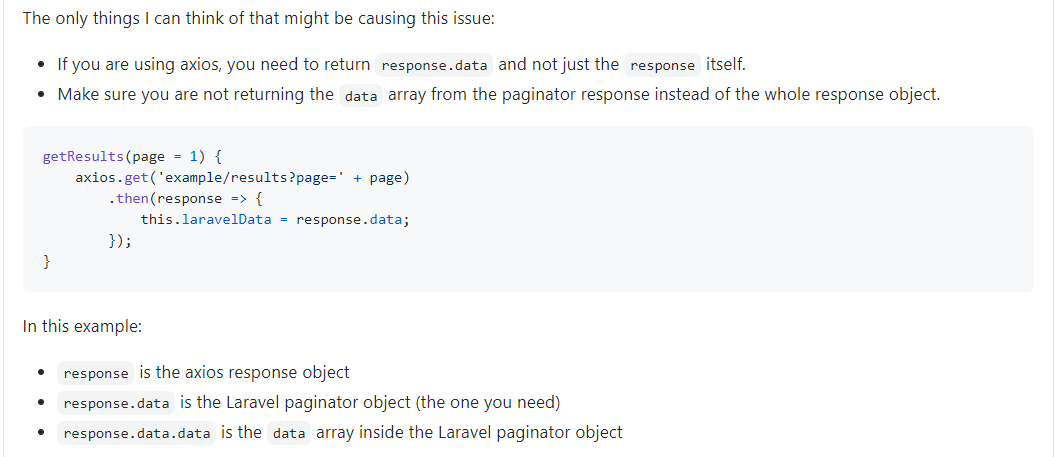This screenshot has height=457, width=1061.
Task: Click the 'data' inline code before 'array from the paginator'
Action: pyautogui.click(x=360, y=96)
